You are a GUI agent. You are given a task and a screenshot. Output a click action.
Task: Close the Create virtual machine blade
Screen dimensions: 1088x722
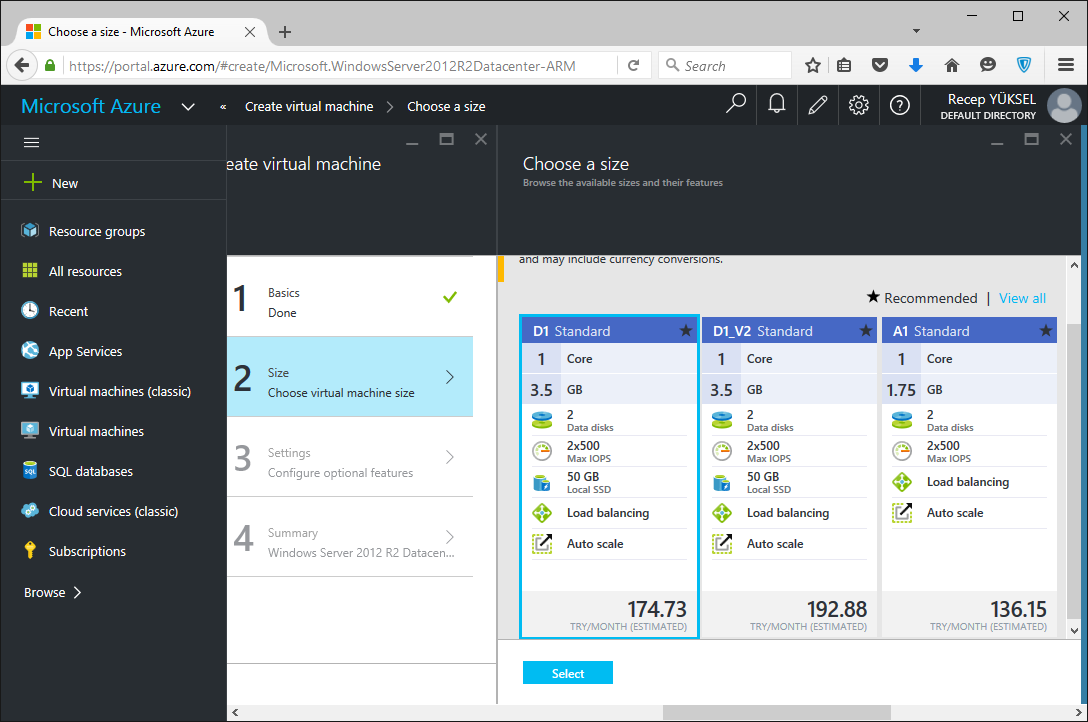(x=480, y=139)
